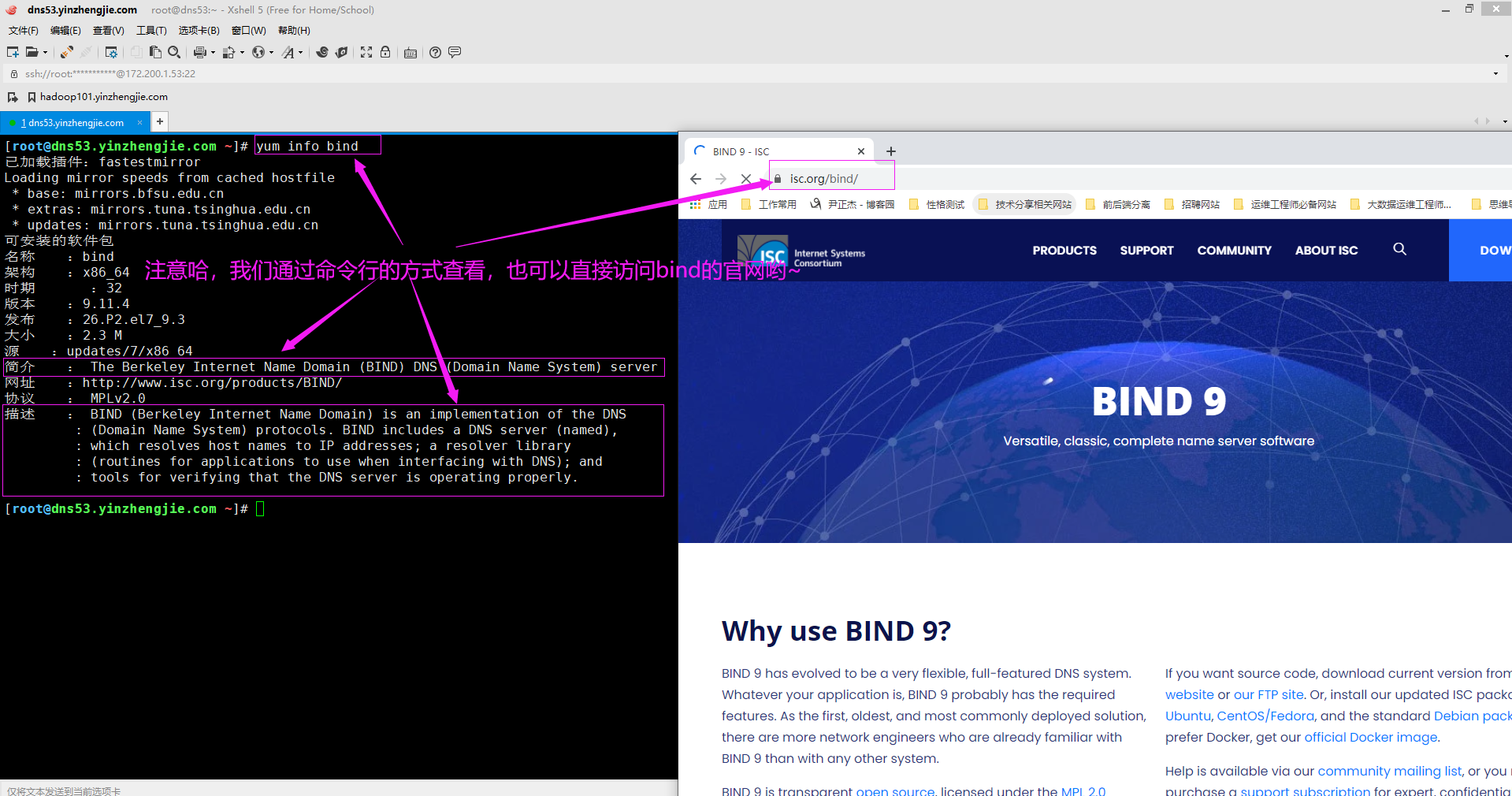Viewport: 1512px width, 796px height.
Task: Open the session Properties gear icon
Action: click(111, 52)
